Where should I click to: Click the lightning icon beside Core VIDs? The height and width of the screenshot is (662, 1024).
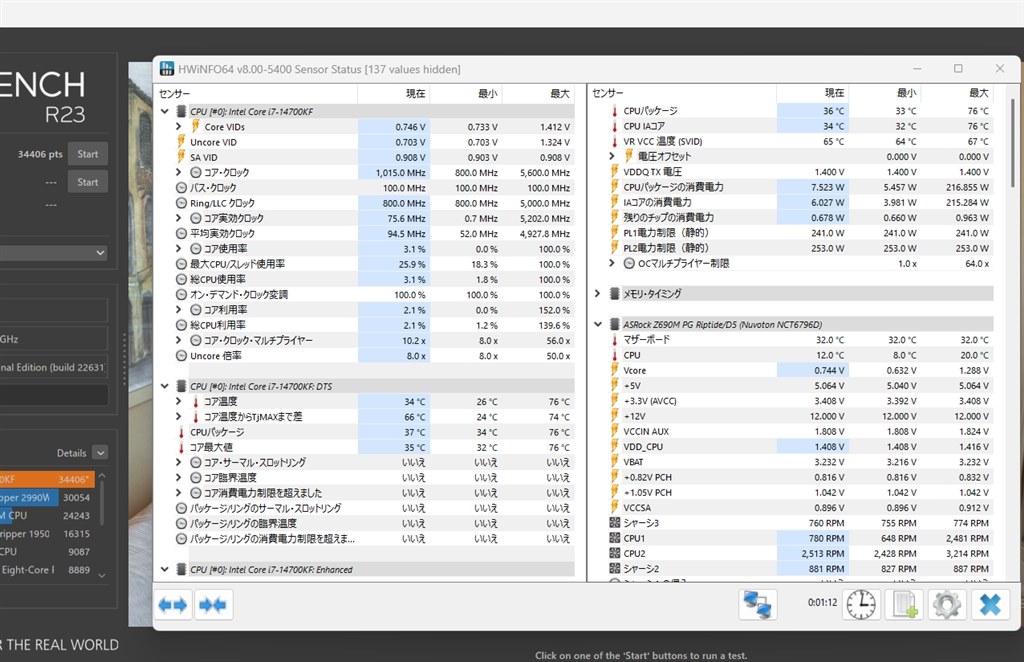(195, 127)
